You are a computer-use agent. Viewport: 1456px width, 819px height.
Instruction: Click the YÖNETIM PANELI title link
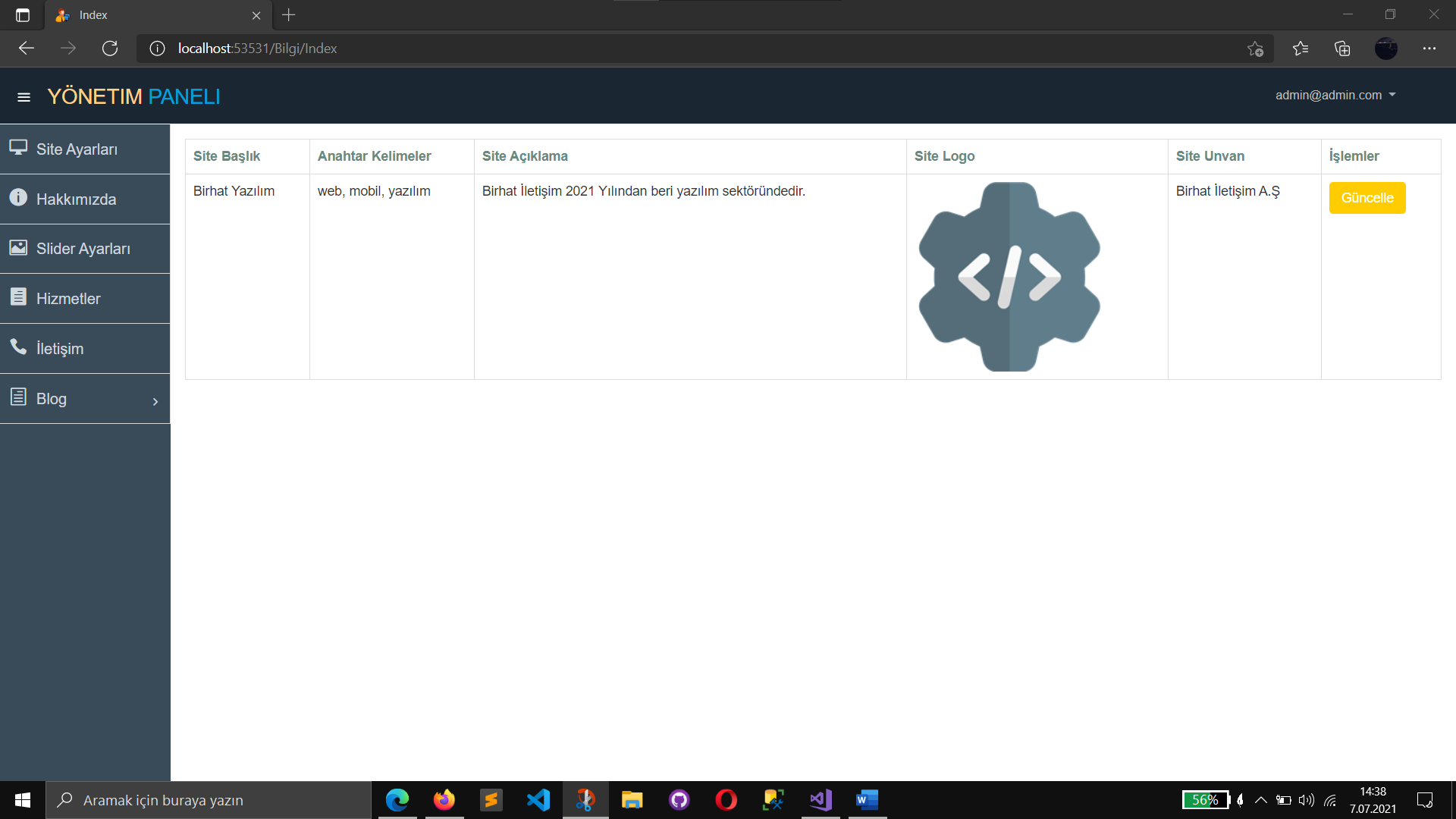click(x=133, y=97)
